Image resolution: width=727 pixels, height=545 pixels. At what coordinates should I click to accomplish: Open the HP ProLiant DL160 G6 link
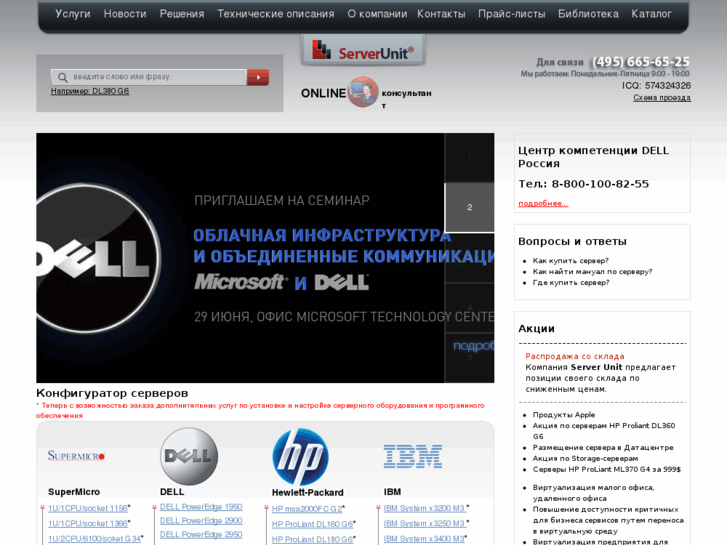pos(312,524)
